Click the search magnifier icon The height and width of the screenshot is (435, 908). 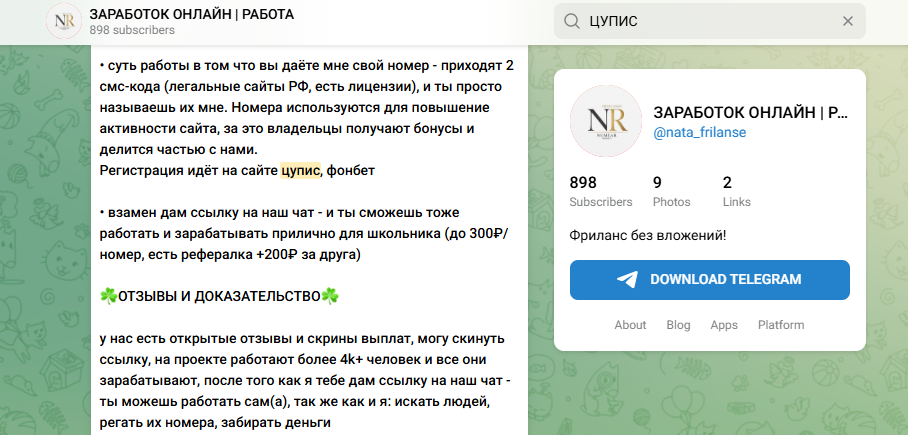click(x=572, y=21)
